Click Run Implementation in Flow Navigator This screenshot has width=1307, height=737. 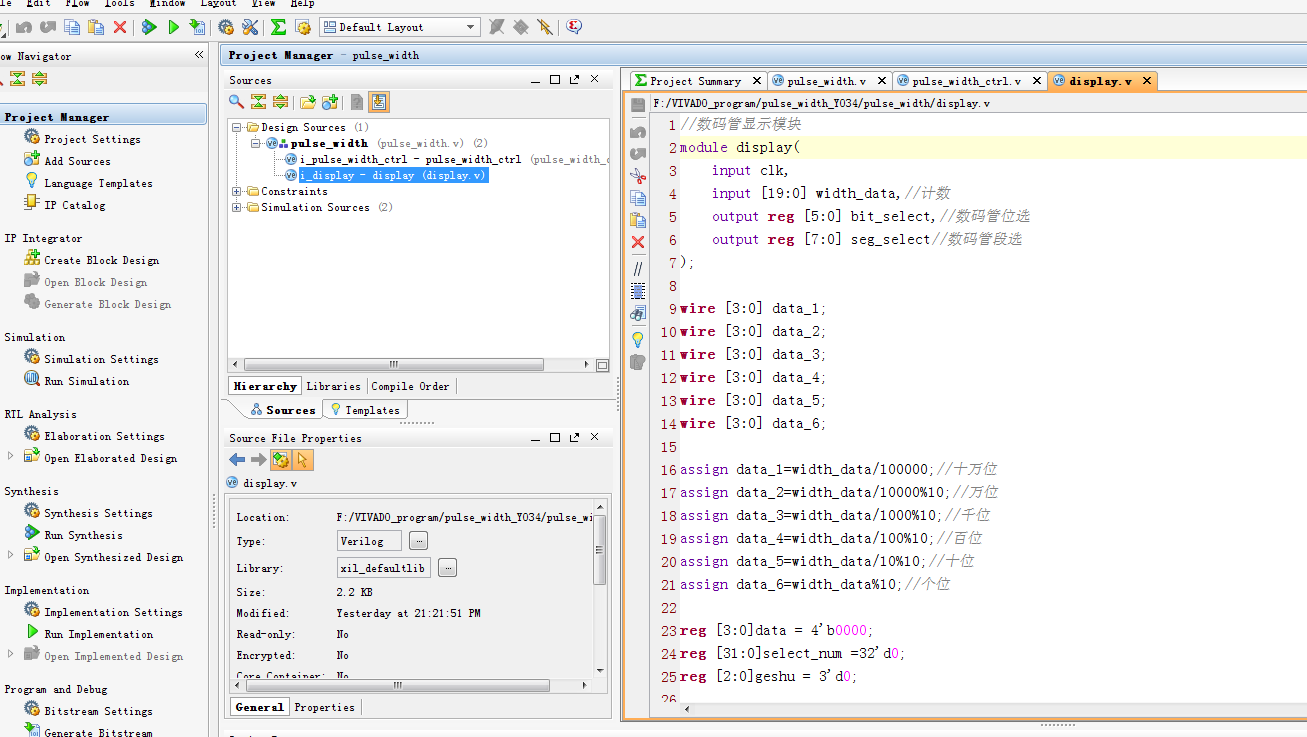click(98, 634)
